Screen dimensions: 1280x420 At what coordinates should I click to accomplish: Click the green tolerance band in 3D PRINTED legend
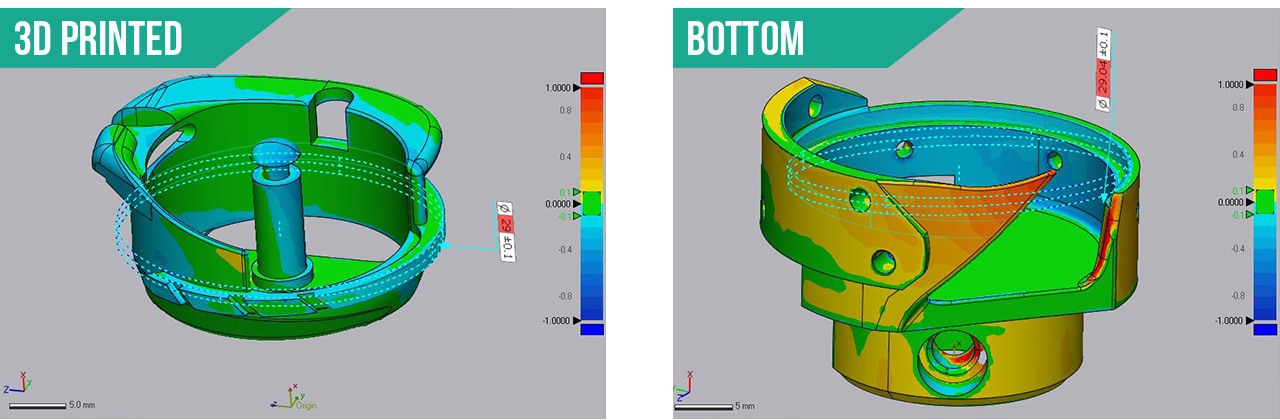pyautogui.click(x=592, y=203)
